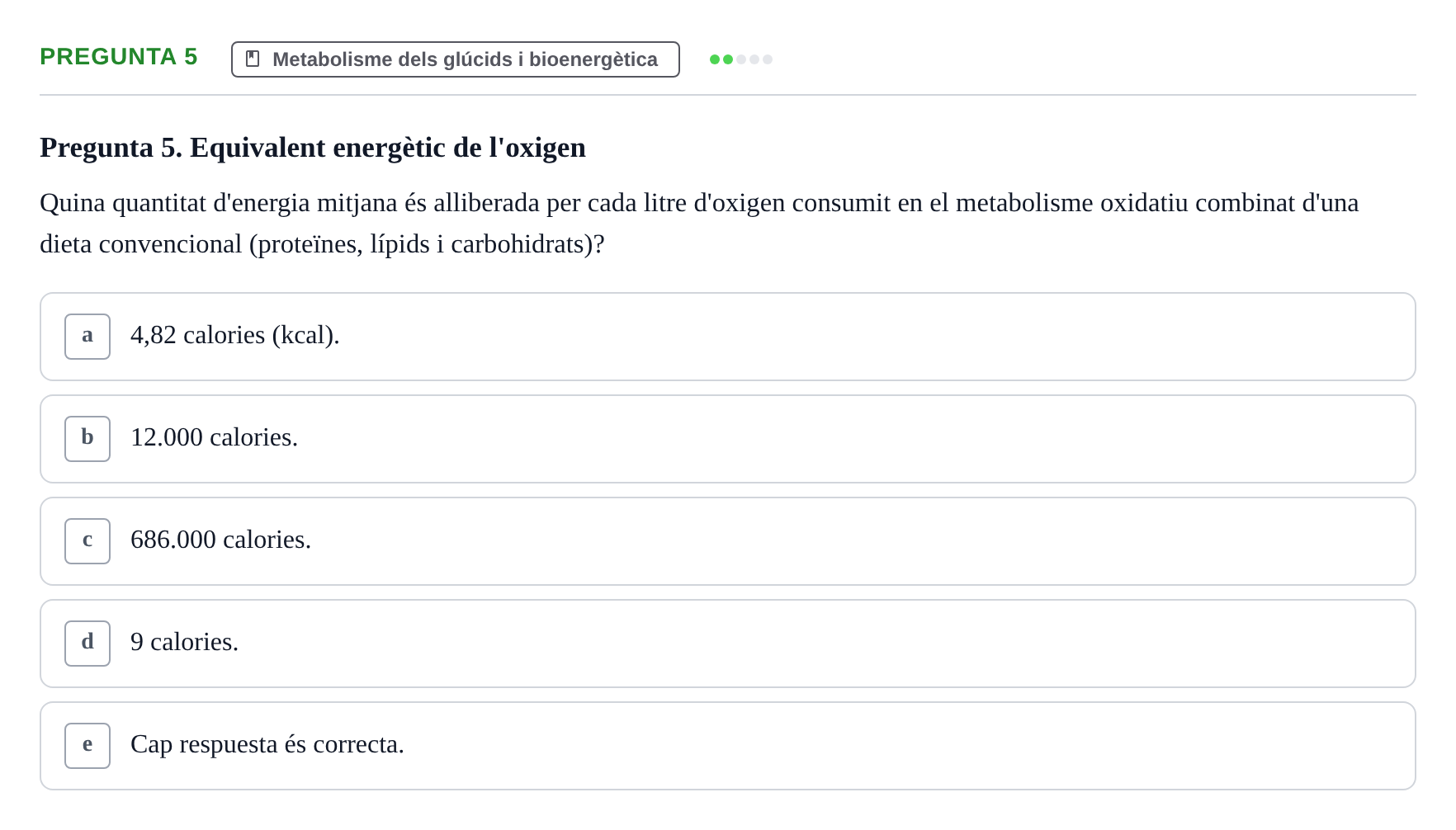Open the Metabolisme dels glúcids i bioenergètica tag
The image size is (1456, 830).
[x=456, y=59]
